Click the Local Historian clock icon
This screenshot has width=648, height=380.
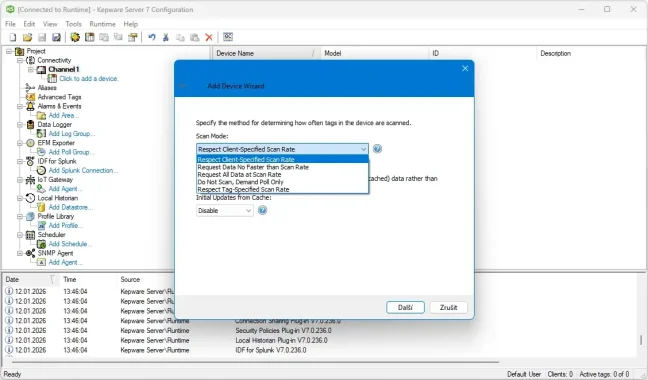(30, 198)
